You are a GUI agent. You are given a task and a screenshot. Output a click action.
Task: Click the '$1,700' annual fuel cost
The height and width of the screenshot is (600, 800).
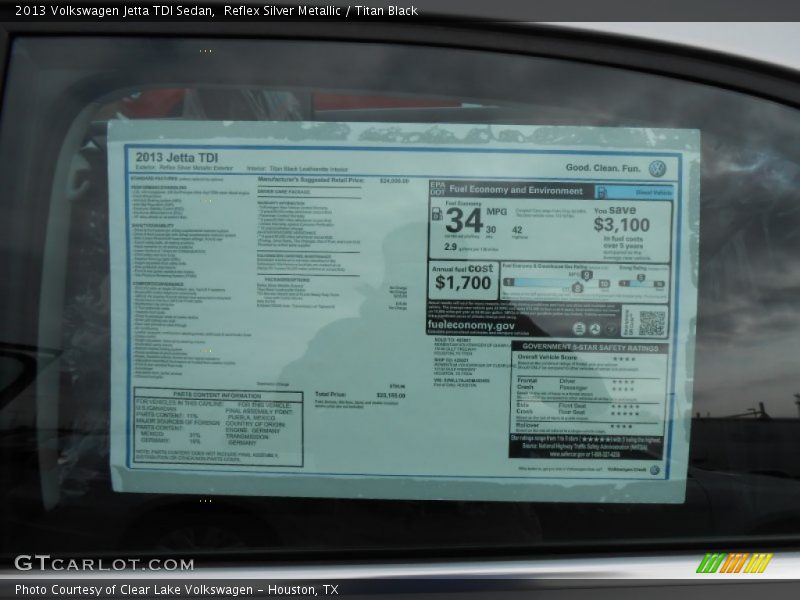tap(463, 282)
